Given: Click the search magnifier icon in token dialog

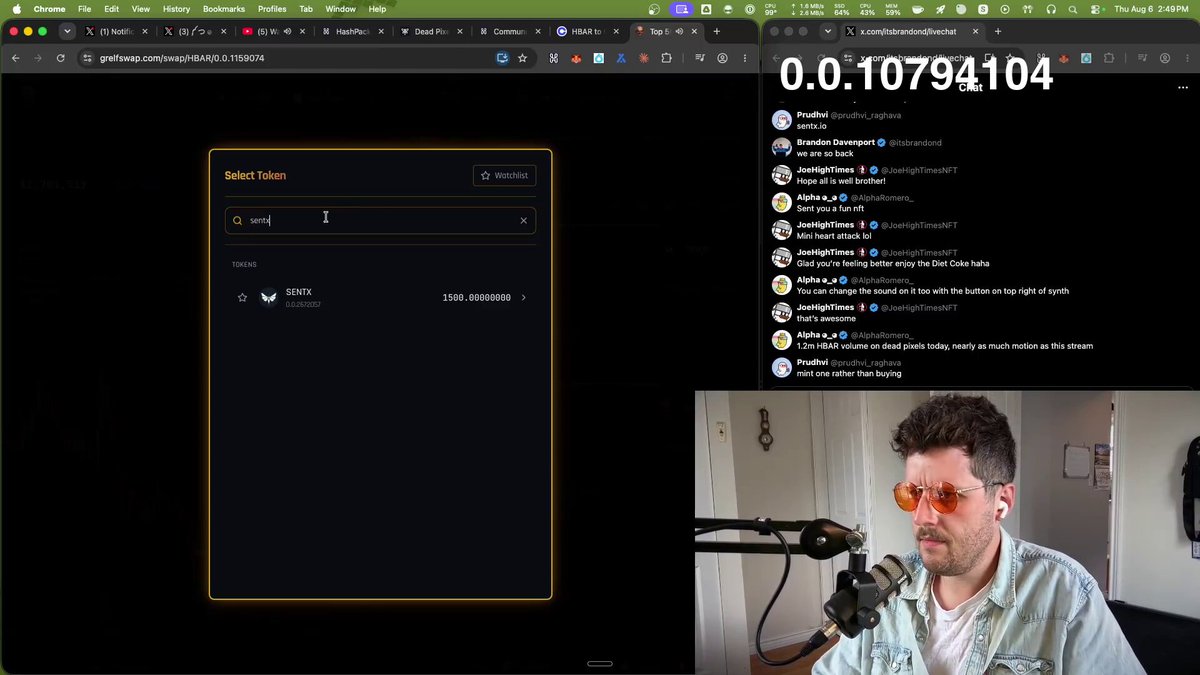Looking at the screenshot, I should (237, 220).
